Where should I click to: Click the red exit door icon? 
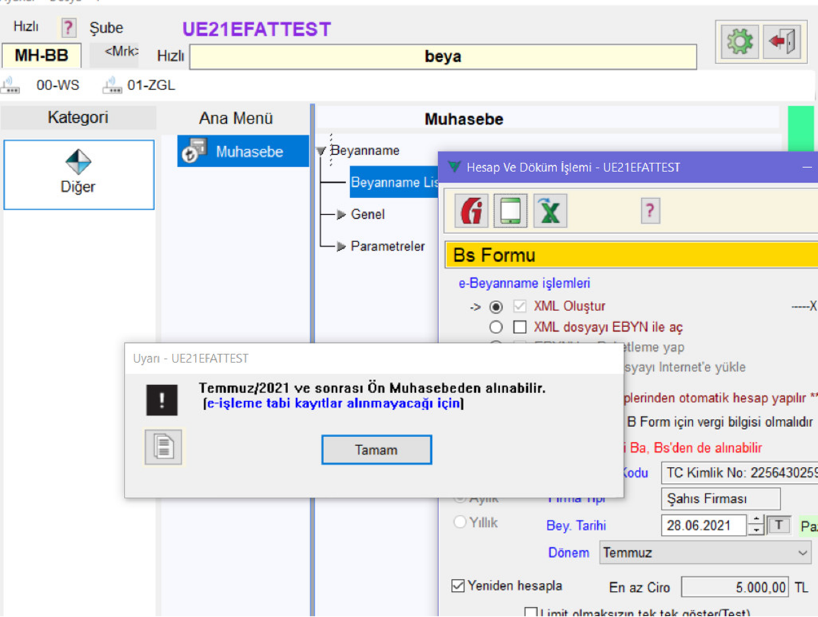point(781,42)
